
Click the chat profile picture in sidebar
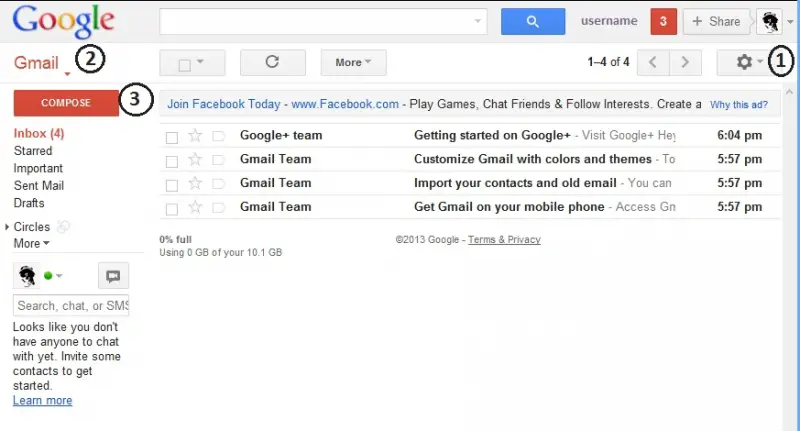click(x=27, y=276)
